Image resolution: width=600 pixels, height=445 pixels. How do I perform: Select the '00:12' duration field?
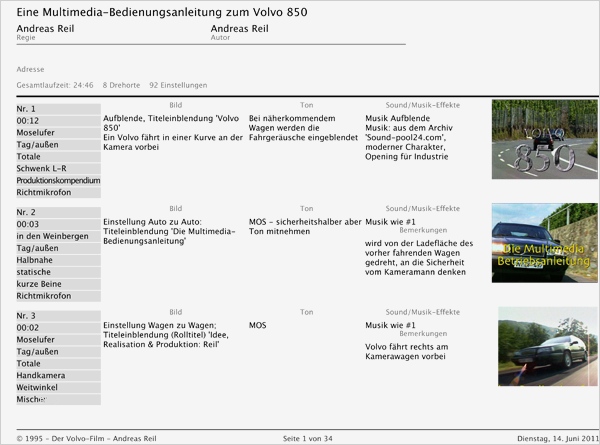58,121
